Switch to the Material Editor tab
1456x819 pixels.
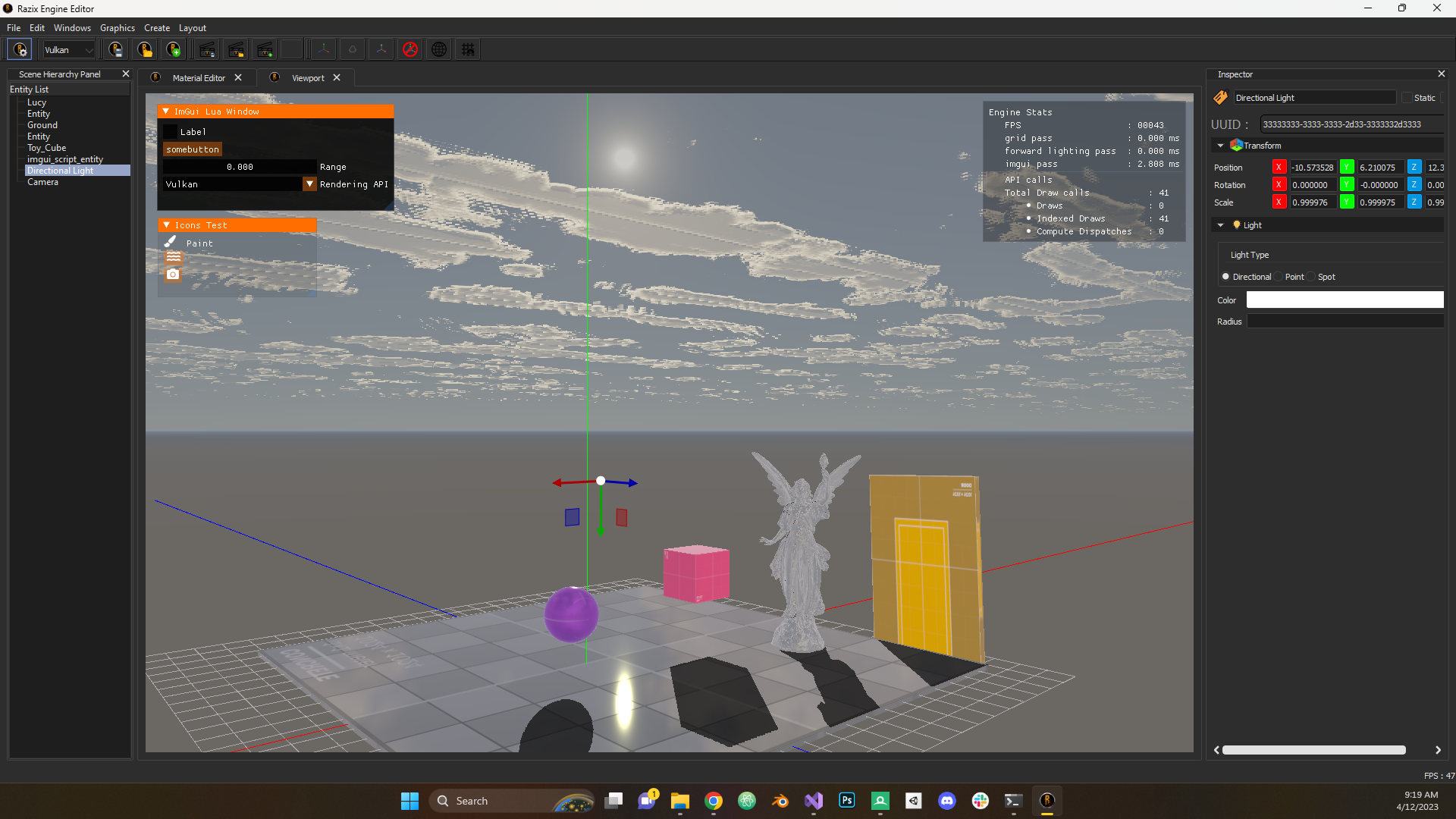click(x=199, y=78)
